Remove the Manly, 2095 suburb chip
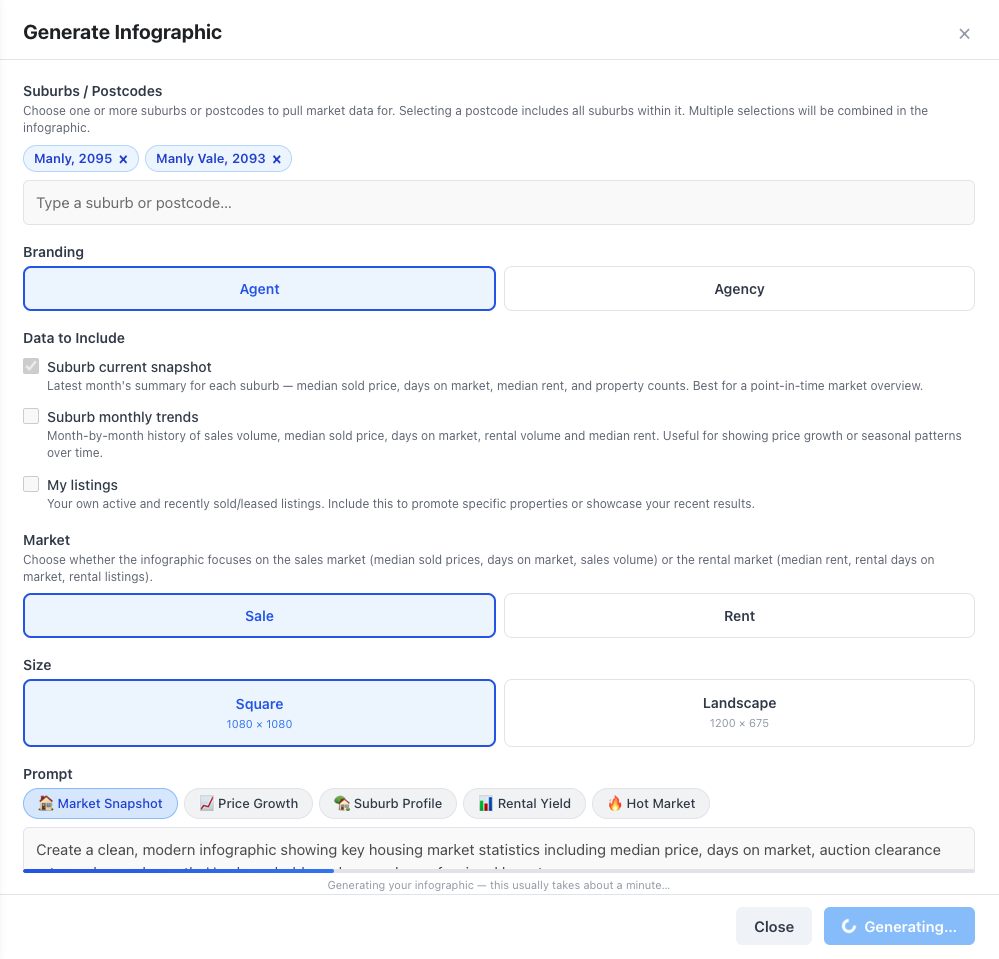999x959 pixels. 123,159
